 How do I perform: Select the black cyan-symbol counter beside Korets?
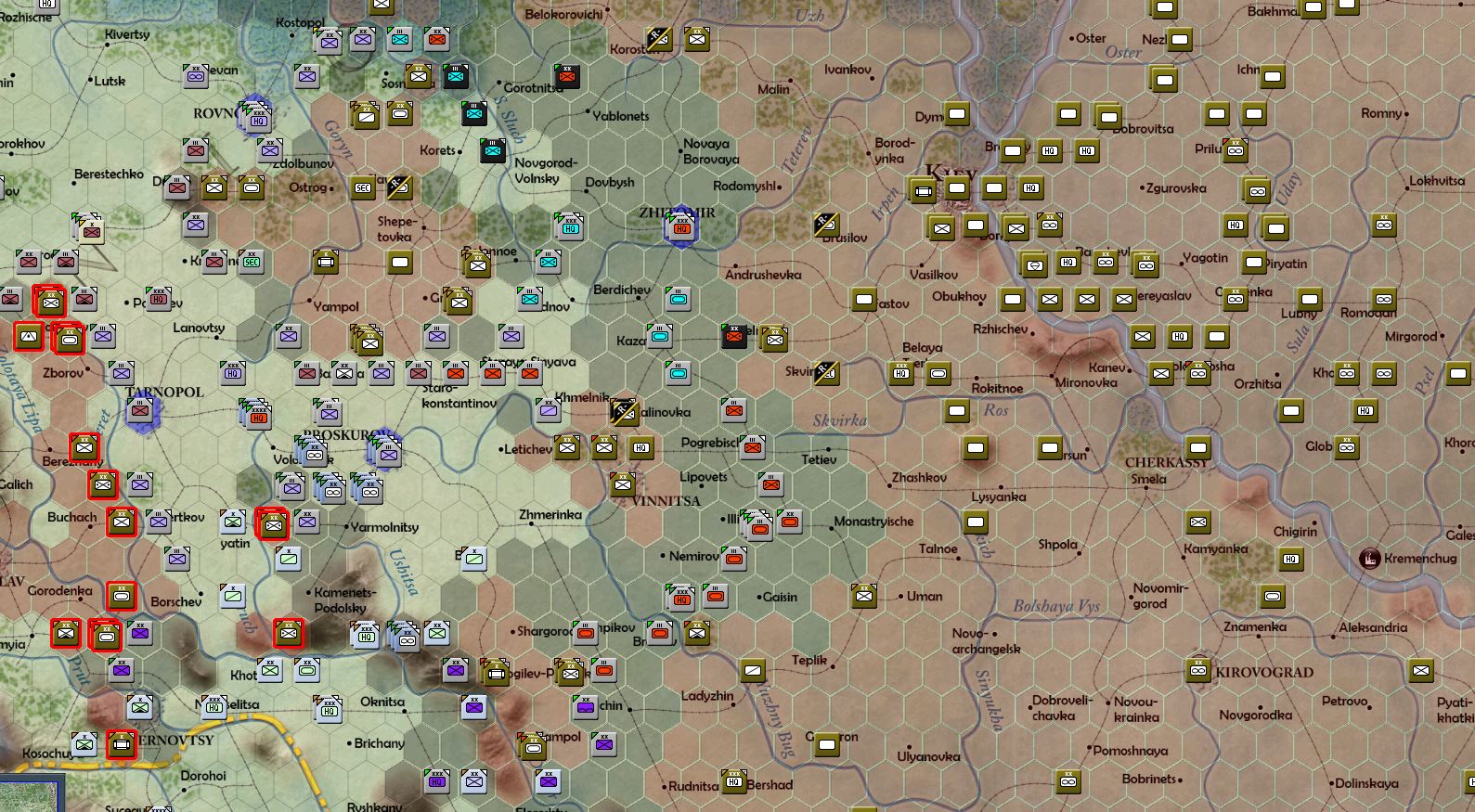[x=493, y=150]
